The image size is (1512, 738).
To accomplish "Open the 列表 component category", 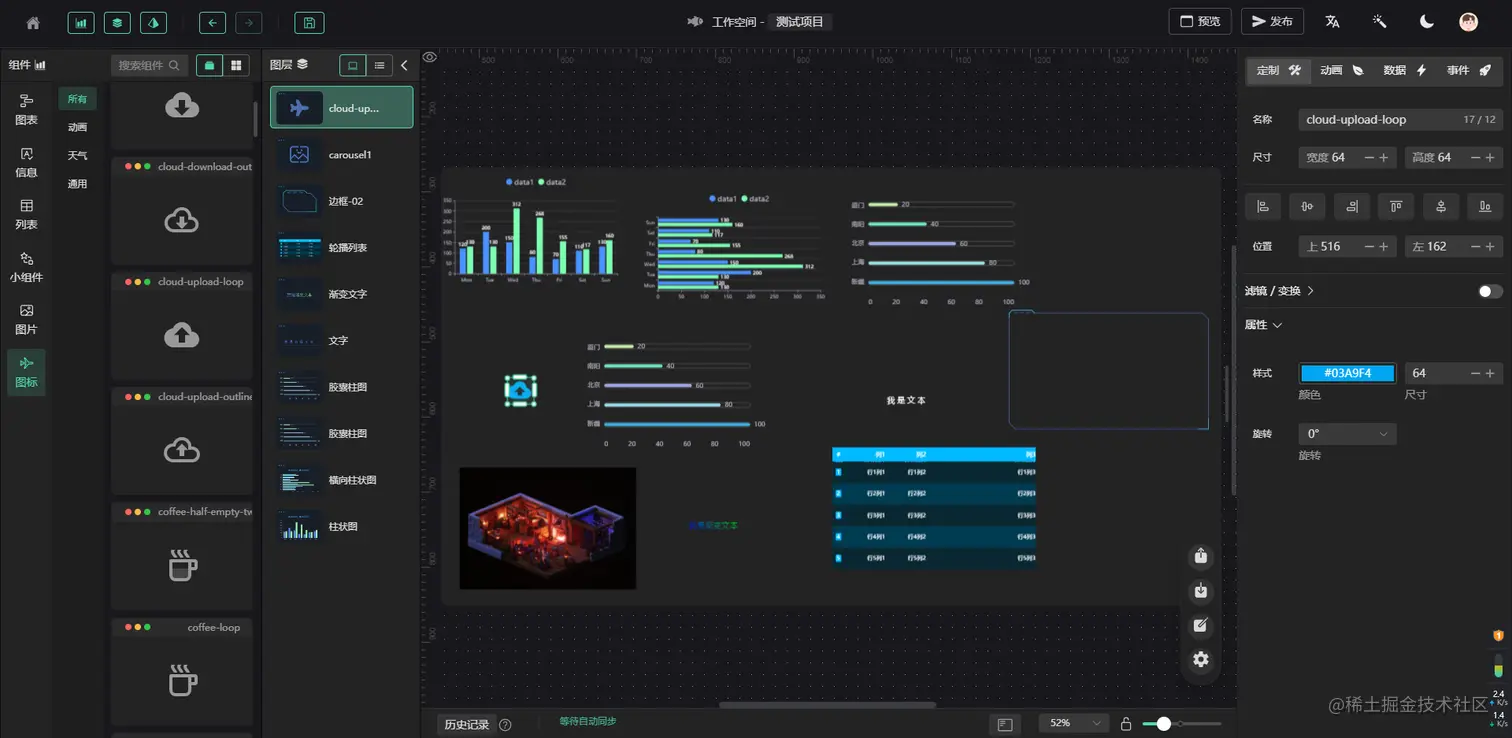I will pyautogui.click(x=26, y=215).
